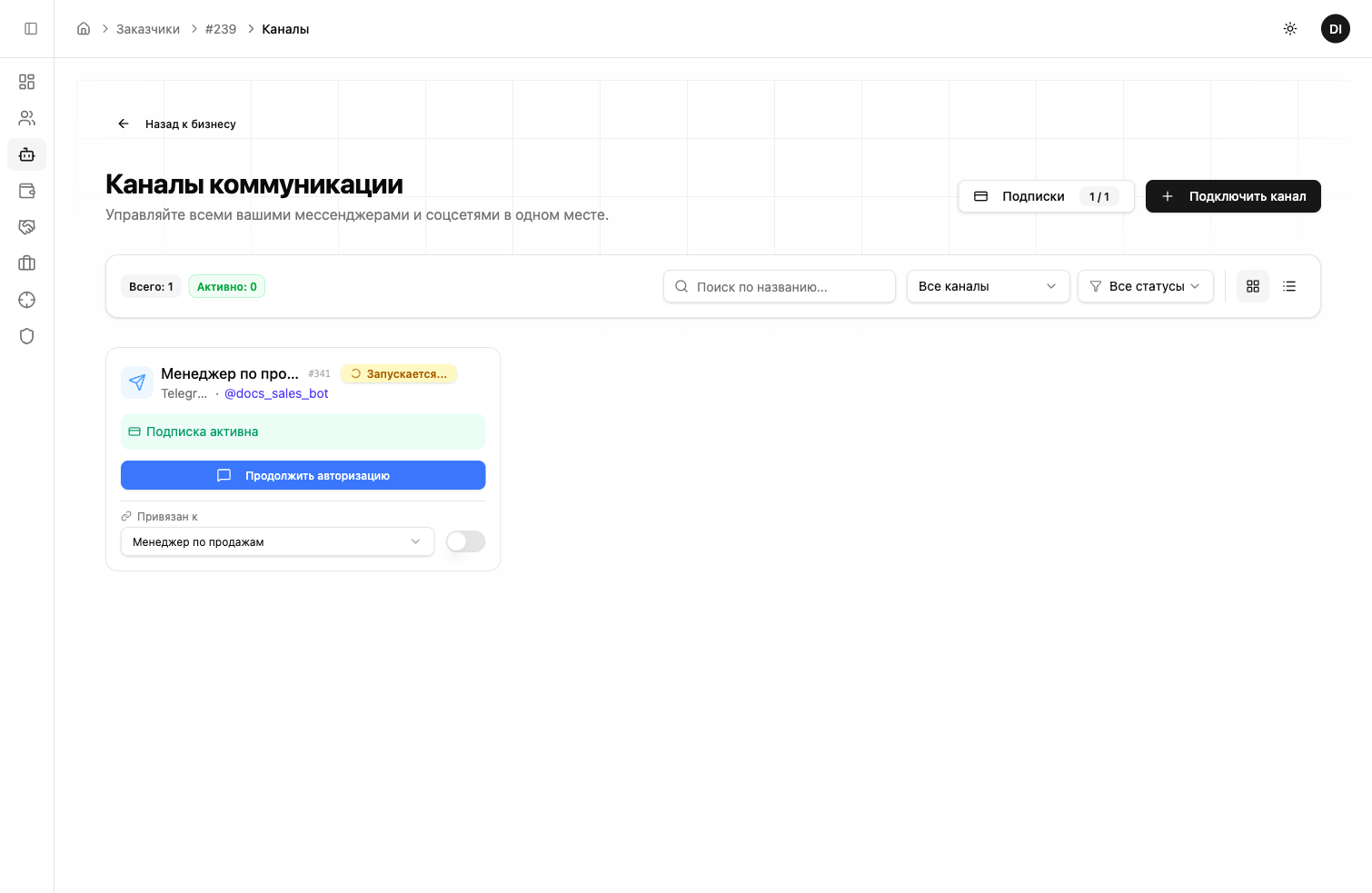Go to 'Заказчики' in the breadcrumb

click(x=146, y=28)
